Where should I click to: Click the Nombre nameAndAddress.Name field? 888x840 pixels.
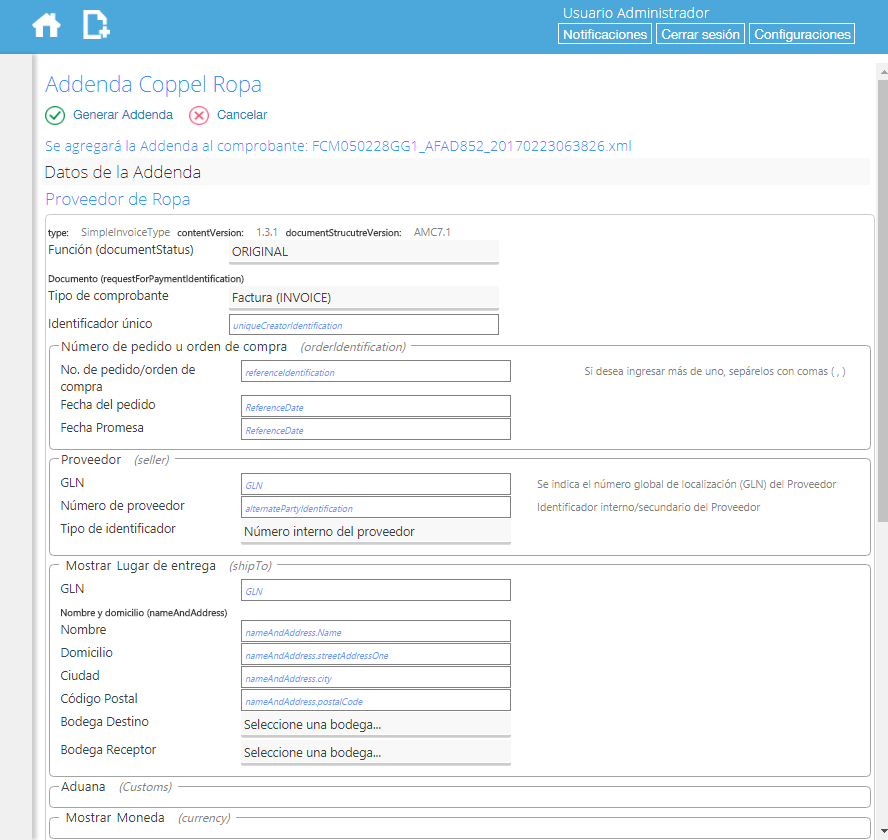click(x=375, y=632)
